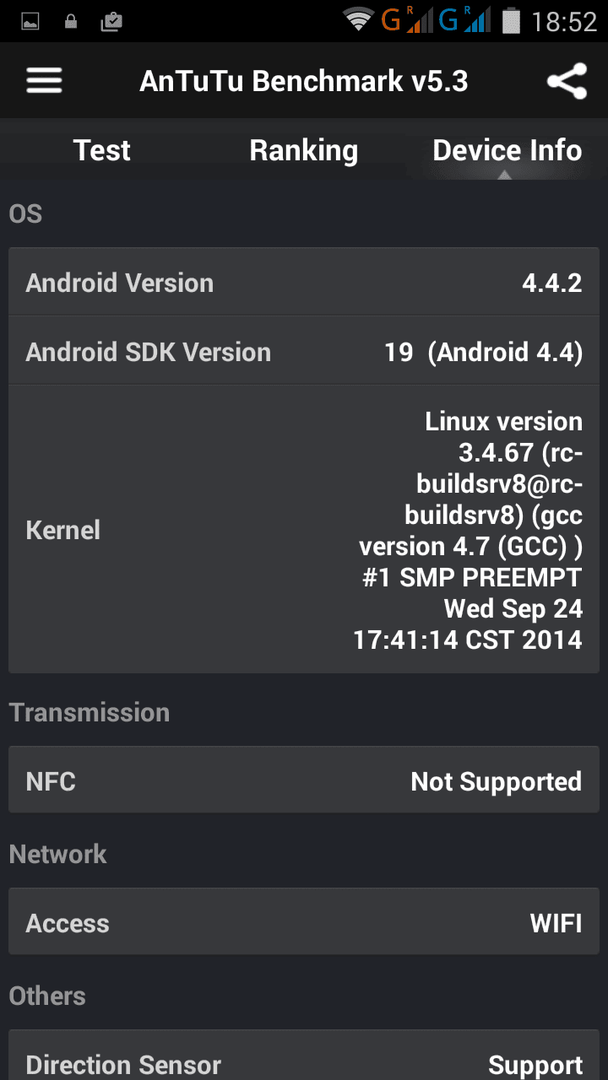Tap the lock notification icon
The width and height of the screenshot is (608, 1080).
point(70,22)
